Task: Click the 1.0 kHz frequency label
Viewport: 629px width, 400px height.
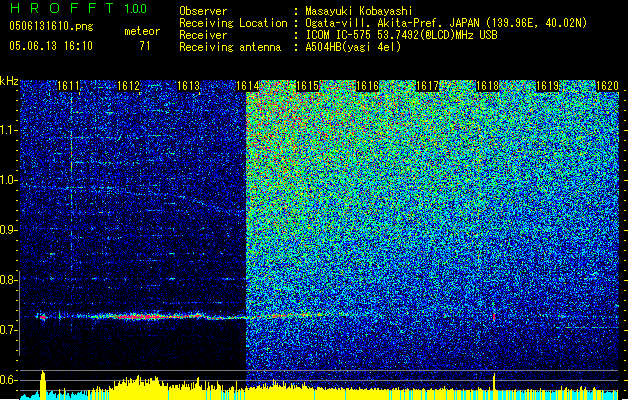Action: (9, 181)
